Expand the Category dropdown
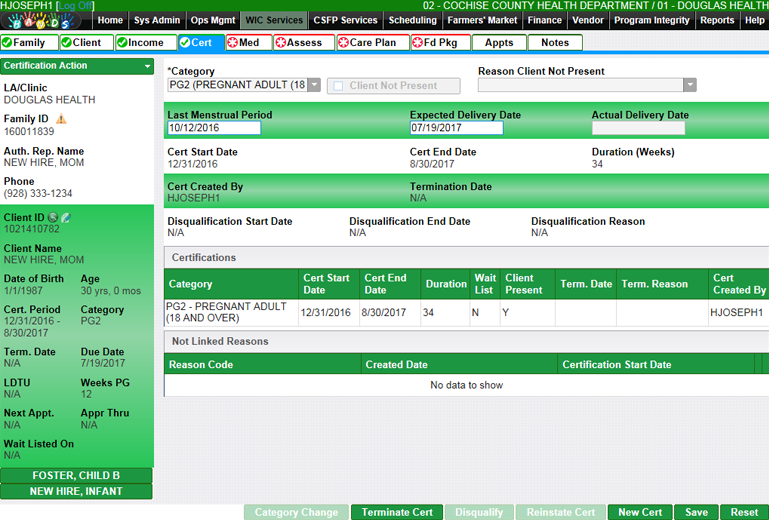This screenshot has height=520, width=769. (x=314, y=86)
